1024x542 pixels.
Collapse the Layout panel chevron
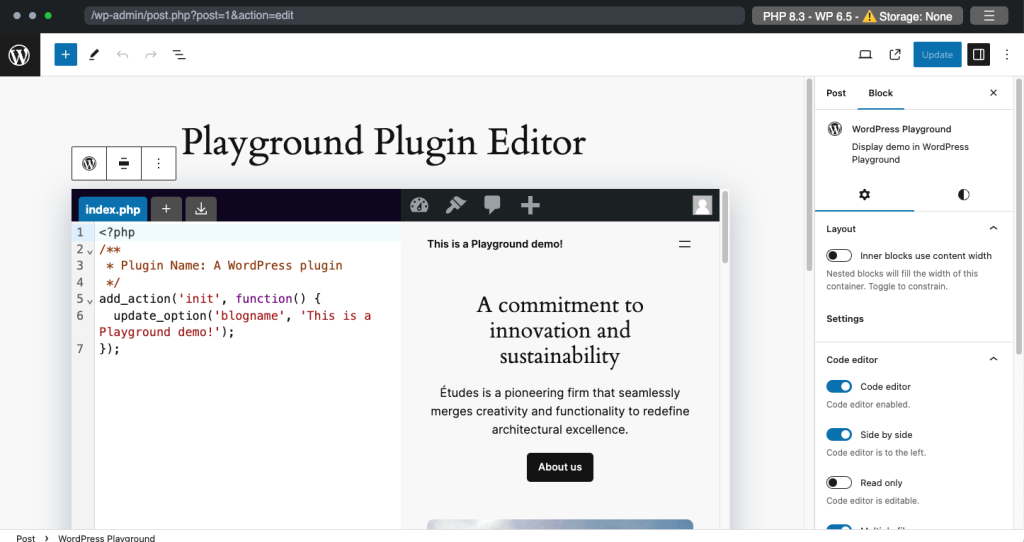(993, 229)
